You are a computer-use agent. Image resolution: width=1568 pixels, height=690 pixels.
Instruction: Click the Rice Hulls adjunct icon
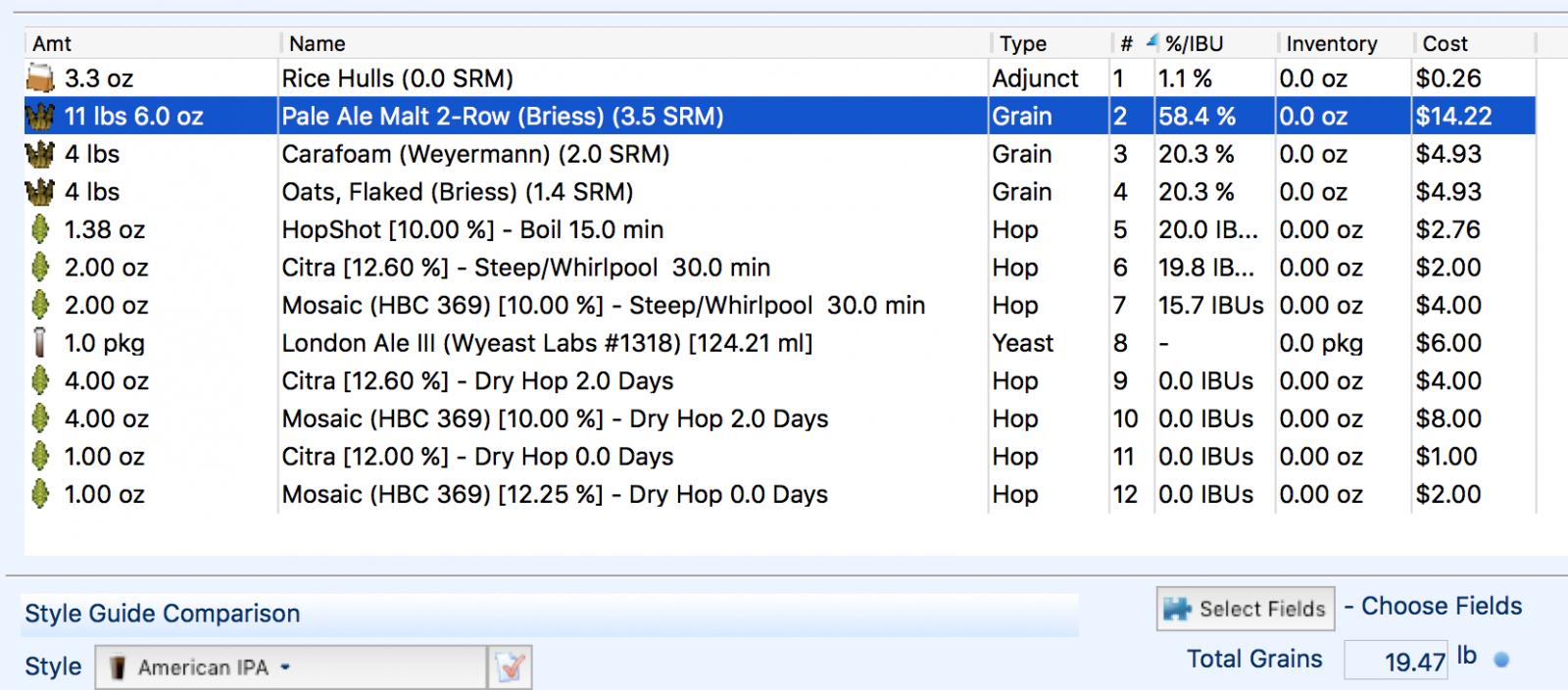[x=40, y=78]
